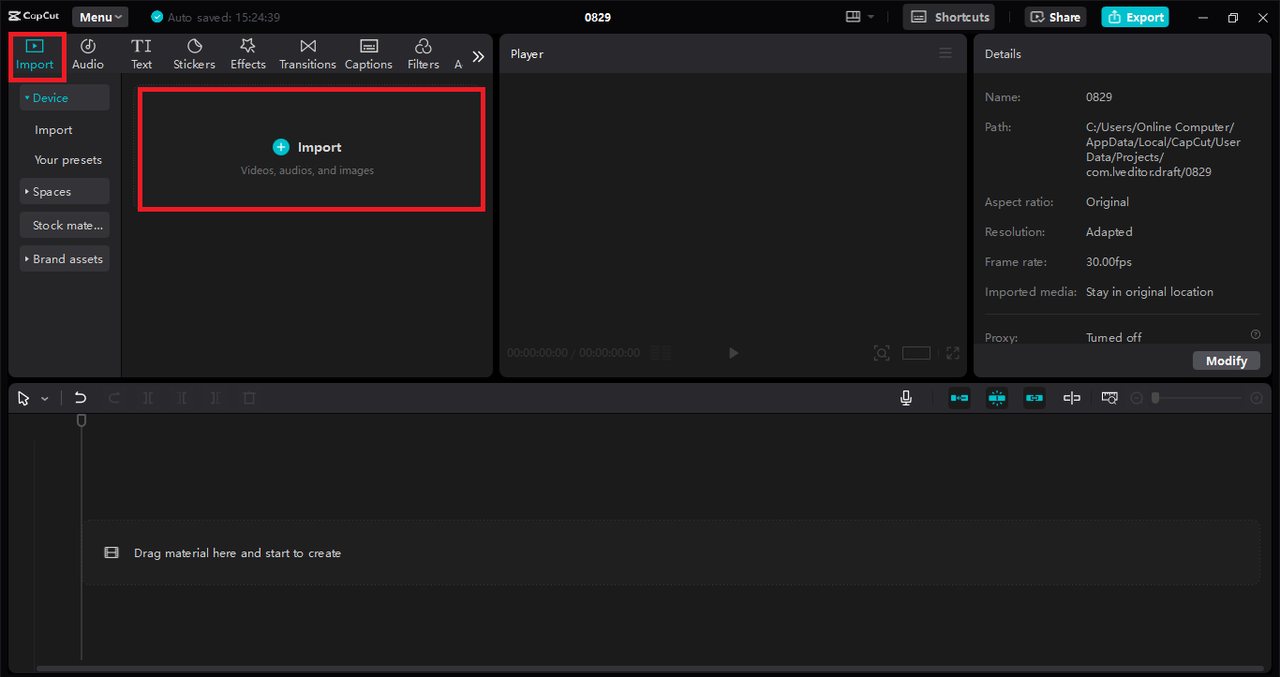The height and width of the screenshot is (677, 1280).
Task: Click the timeline zoom in icon
Action: [x=1257, y=398]
